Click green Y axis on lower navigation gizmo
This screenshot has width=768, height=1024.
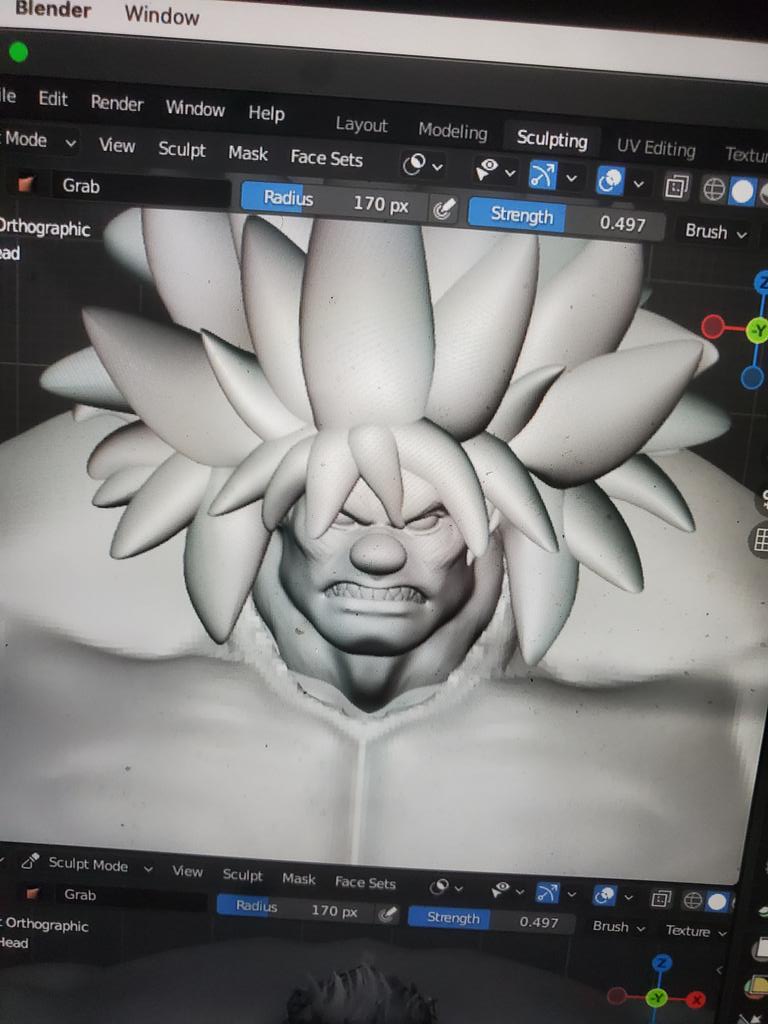point(657,998)
